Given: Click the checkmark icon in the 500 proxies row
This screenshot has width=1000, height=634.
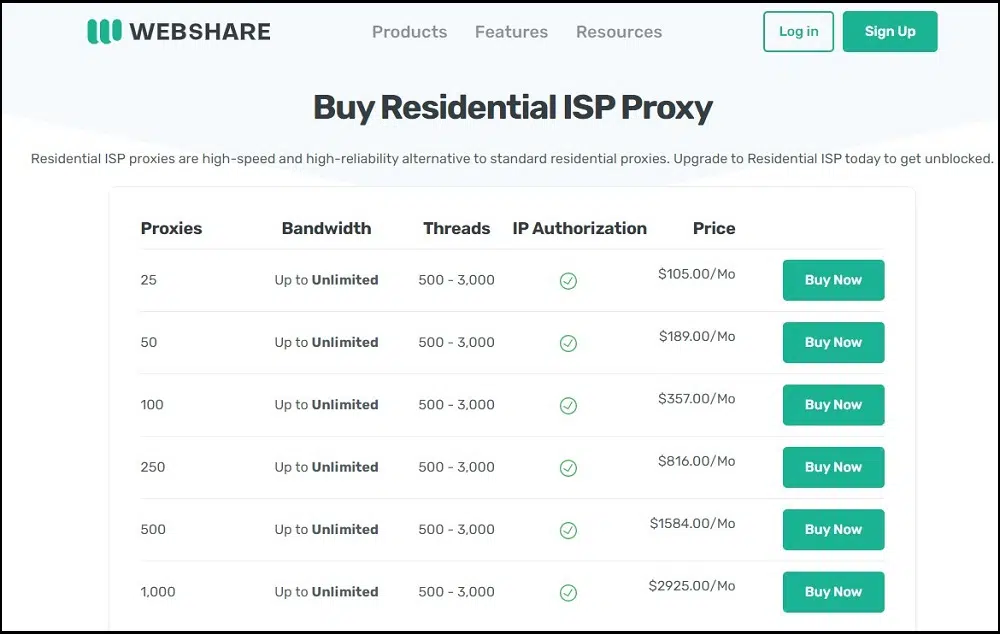Looking at the screenshot, I should coord(568,530).
